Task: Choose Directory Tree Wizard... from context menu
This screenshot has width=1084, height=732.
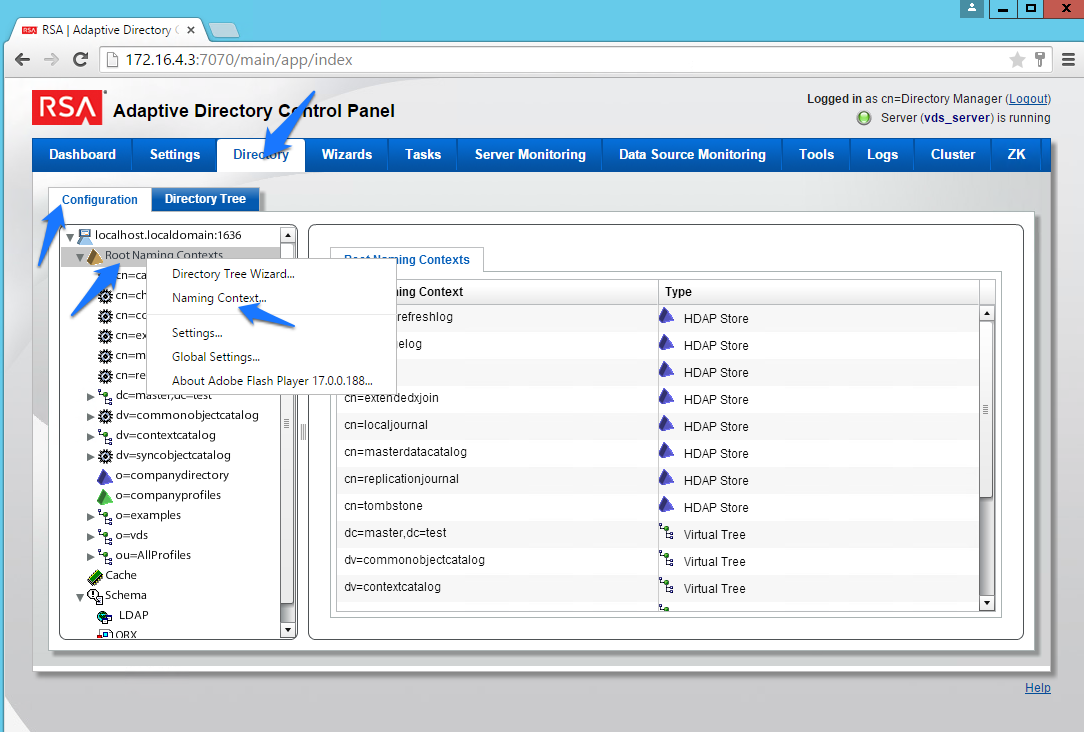Action: pos(271,274)
